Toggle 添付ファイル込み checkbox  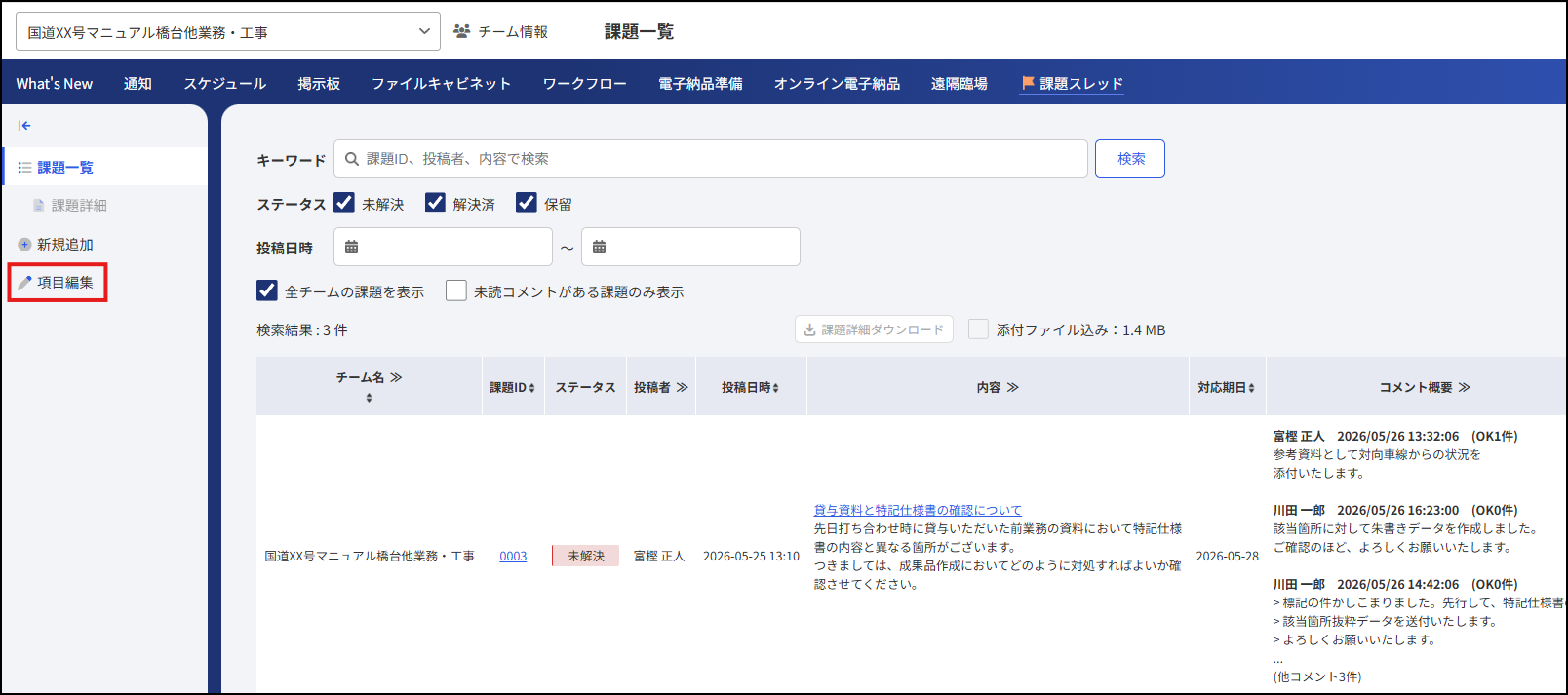(978, 329)
